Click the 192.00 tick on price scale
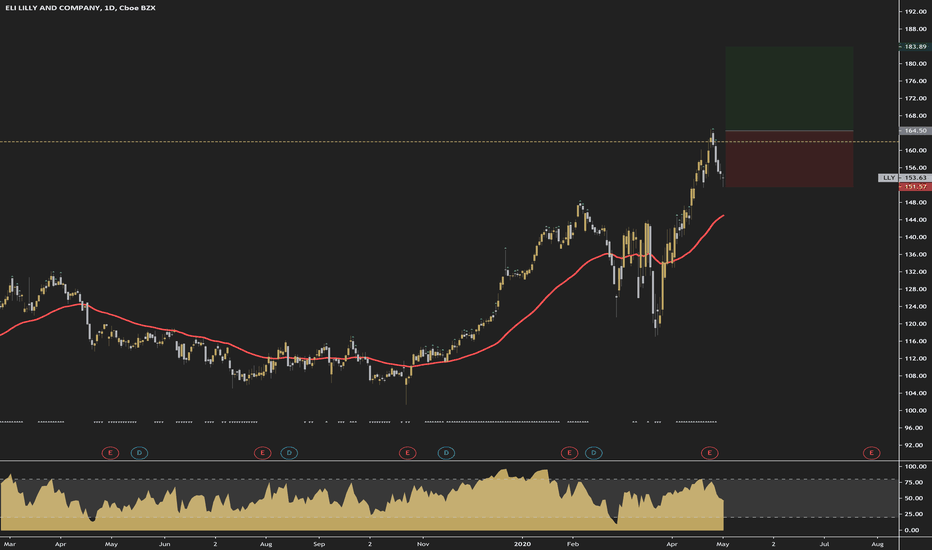The height and width of the screenshot is (550, 932). coord(915,11)
